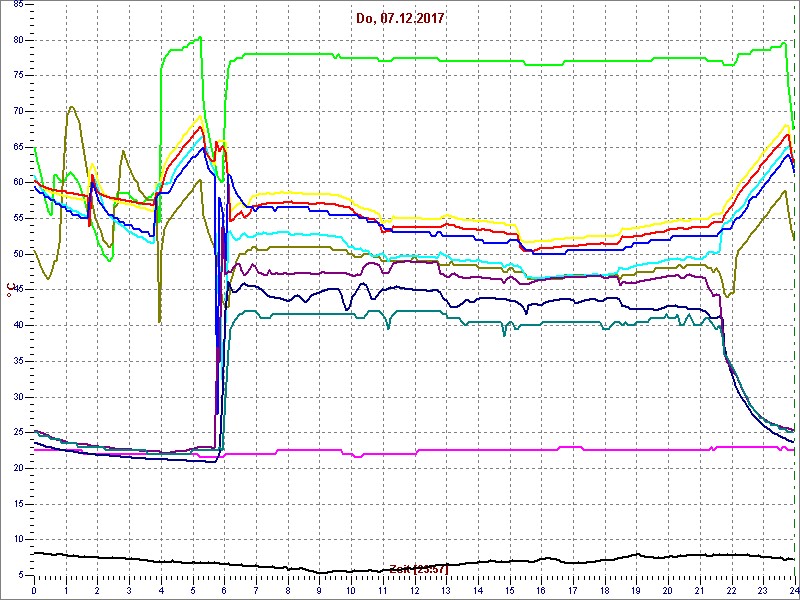Viewport: 800px width, 600px height.
Task: Click the 35 label on the temperature axis
Action: 18,361
